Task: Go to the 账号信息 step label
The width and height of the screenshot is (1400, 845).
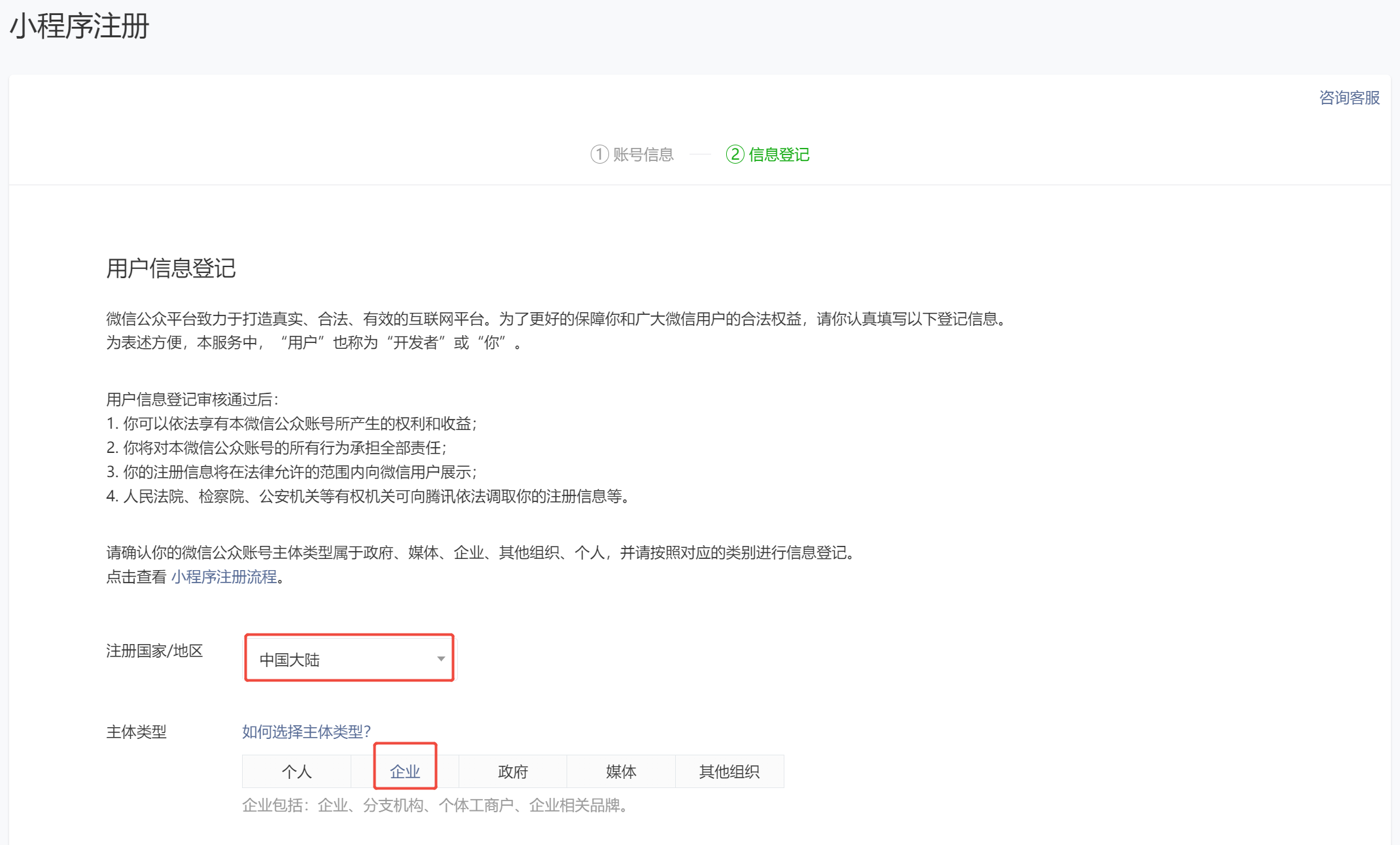Action: click(x=643, y=155)
